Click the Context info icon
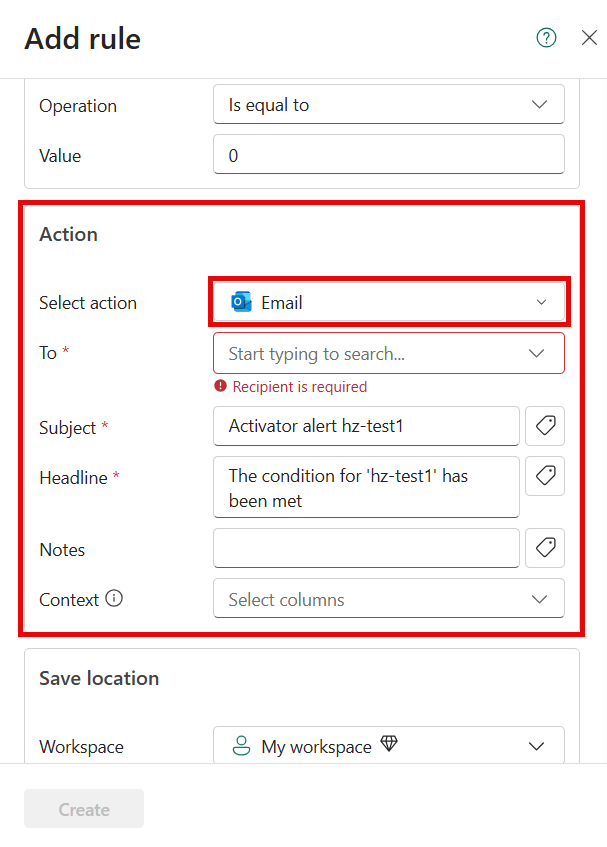The height and width of the screenshot is (847, 607). pyautogui.click(x=114, y=599)
